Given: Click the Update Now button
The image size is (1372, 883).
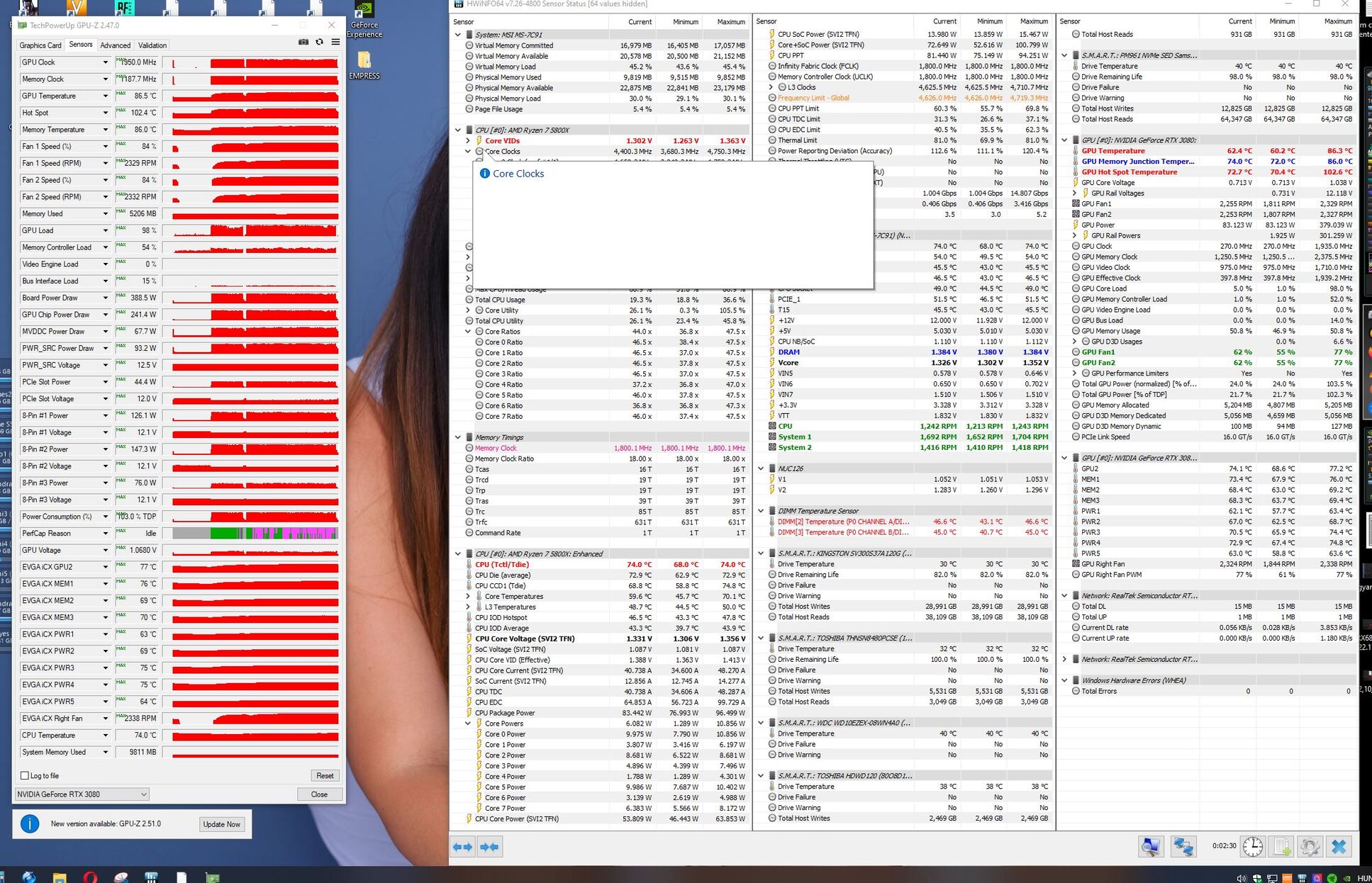Looking at the screenshot, I should pyautogui.click(x=222, y=824).
